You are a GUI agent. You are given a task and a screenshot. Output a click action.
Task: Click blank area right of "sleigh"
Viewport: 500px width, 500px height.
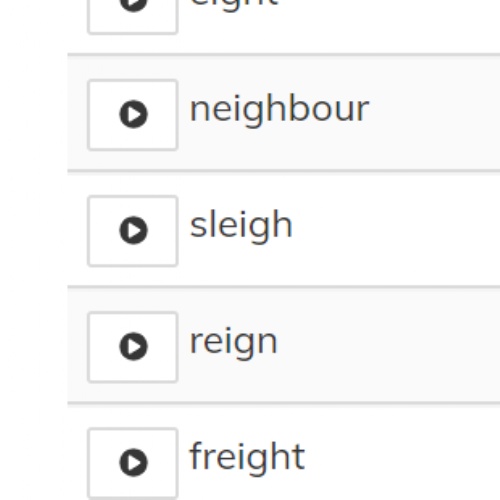(397, 230)
